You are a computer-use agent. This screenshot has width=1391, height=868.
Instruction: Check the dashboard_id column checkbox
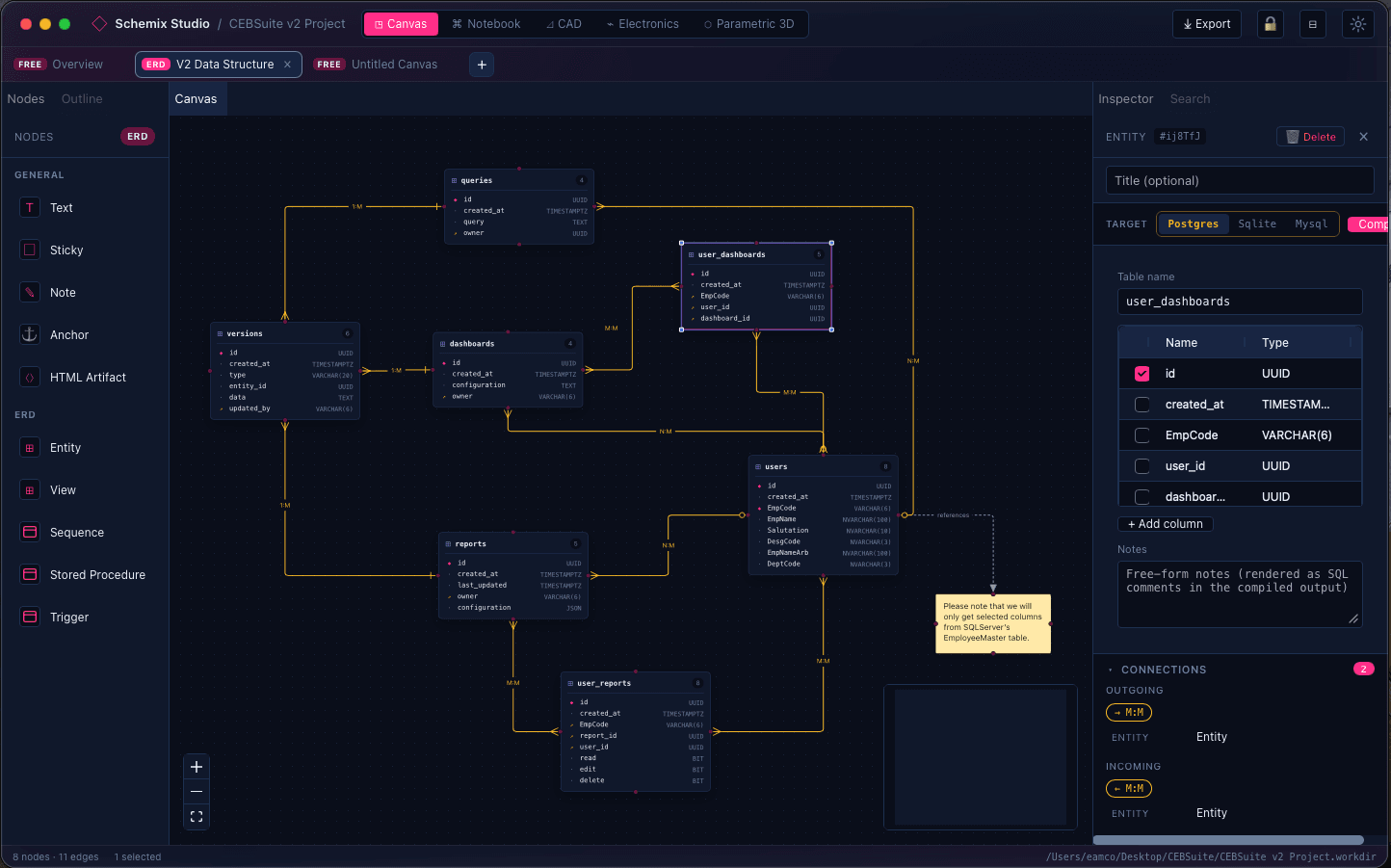click(1142, 497)
